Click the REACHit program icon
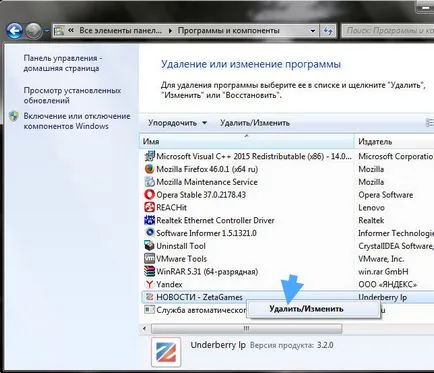The image size is (434, 373). pyautogui.click(x=149, y=207)
